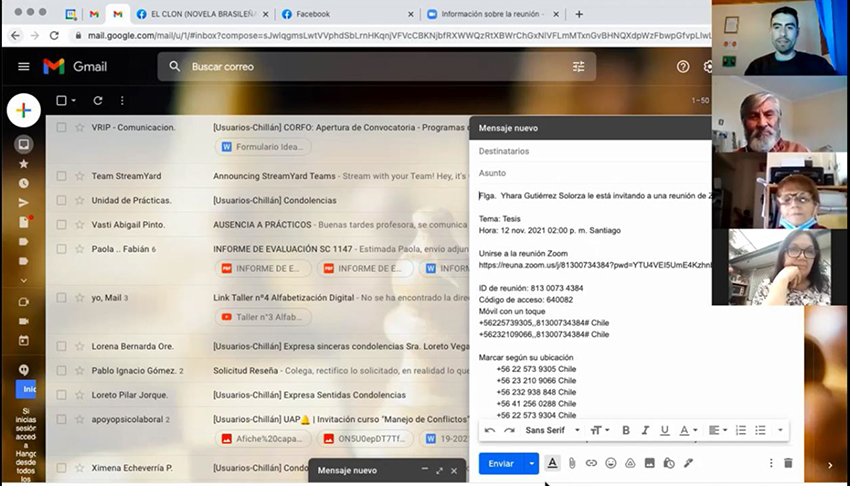Click the blue Enviar button

pyautogui.click(x=501, y=463)
